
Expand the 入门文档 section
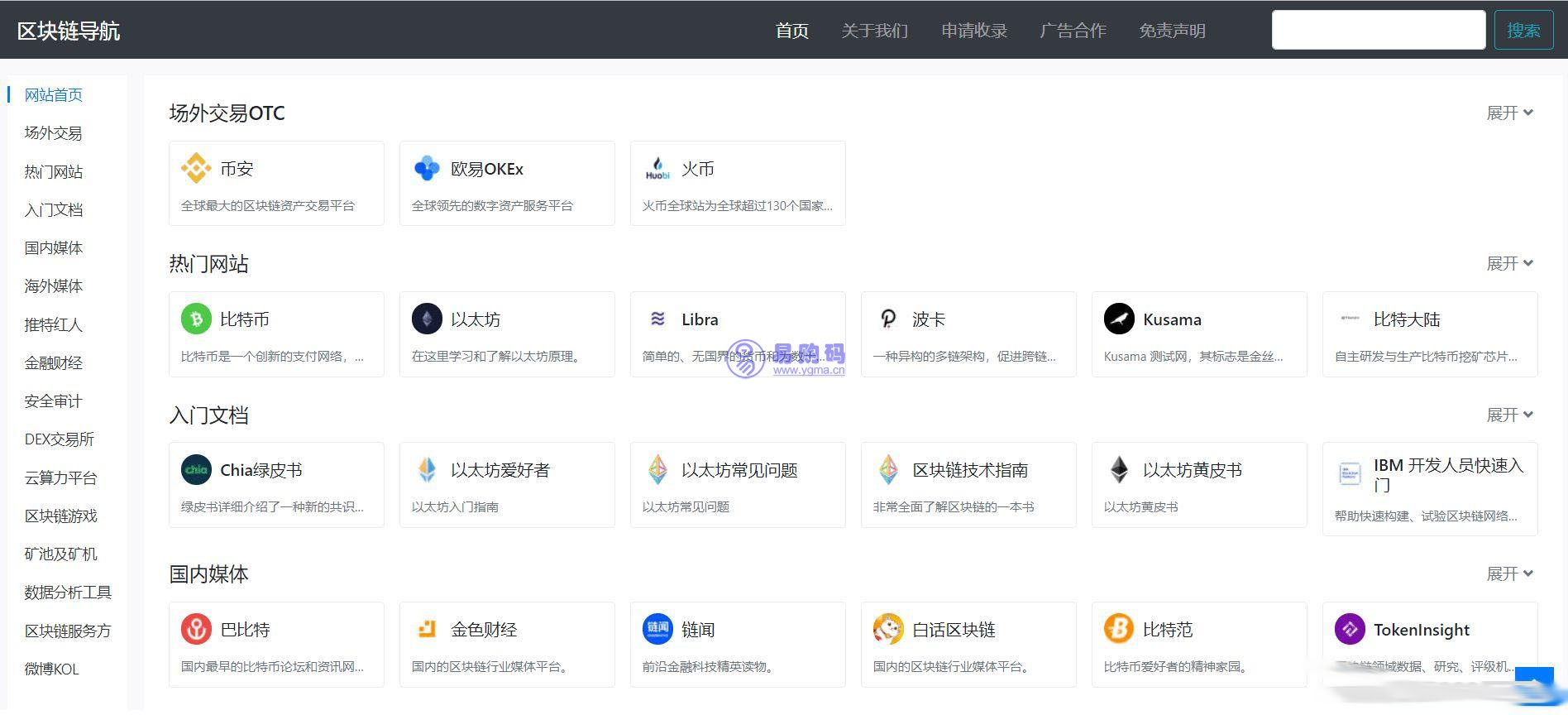[x=1509, y=415]
